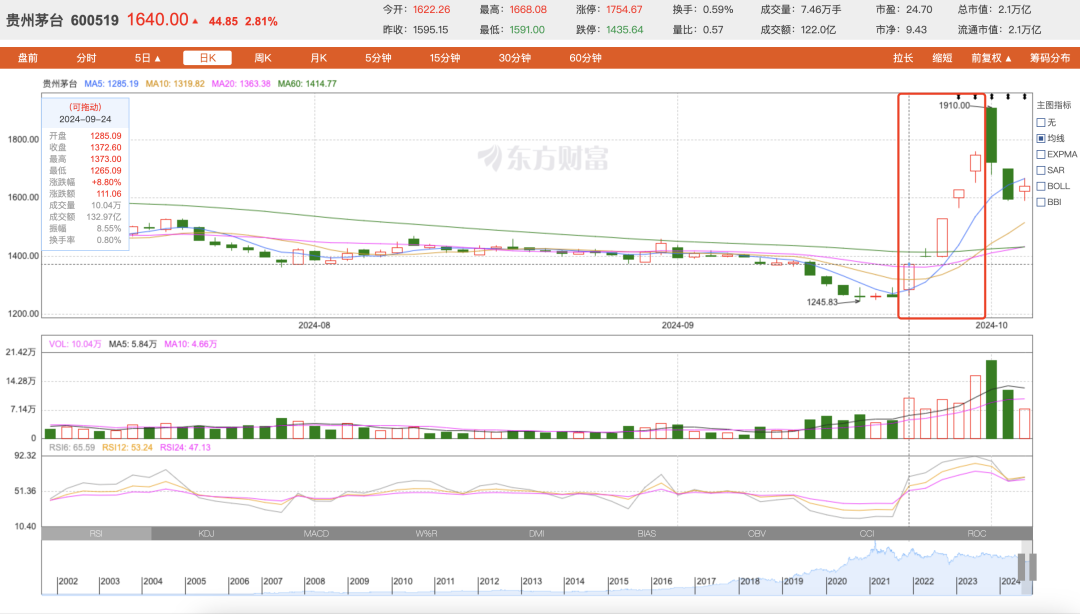Select the MACD indicator tab
This screenshot has height=614, width=1080.
(x=316, y=533)
